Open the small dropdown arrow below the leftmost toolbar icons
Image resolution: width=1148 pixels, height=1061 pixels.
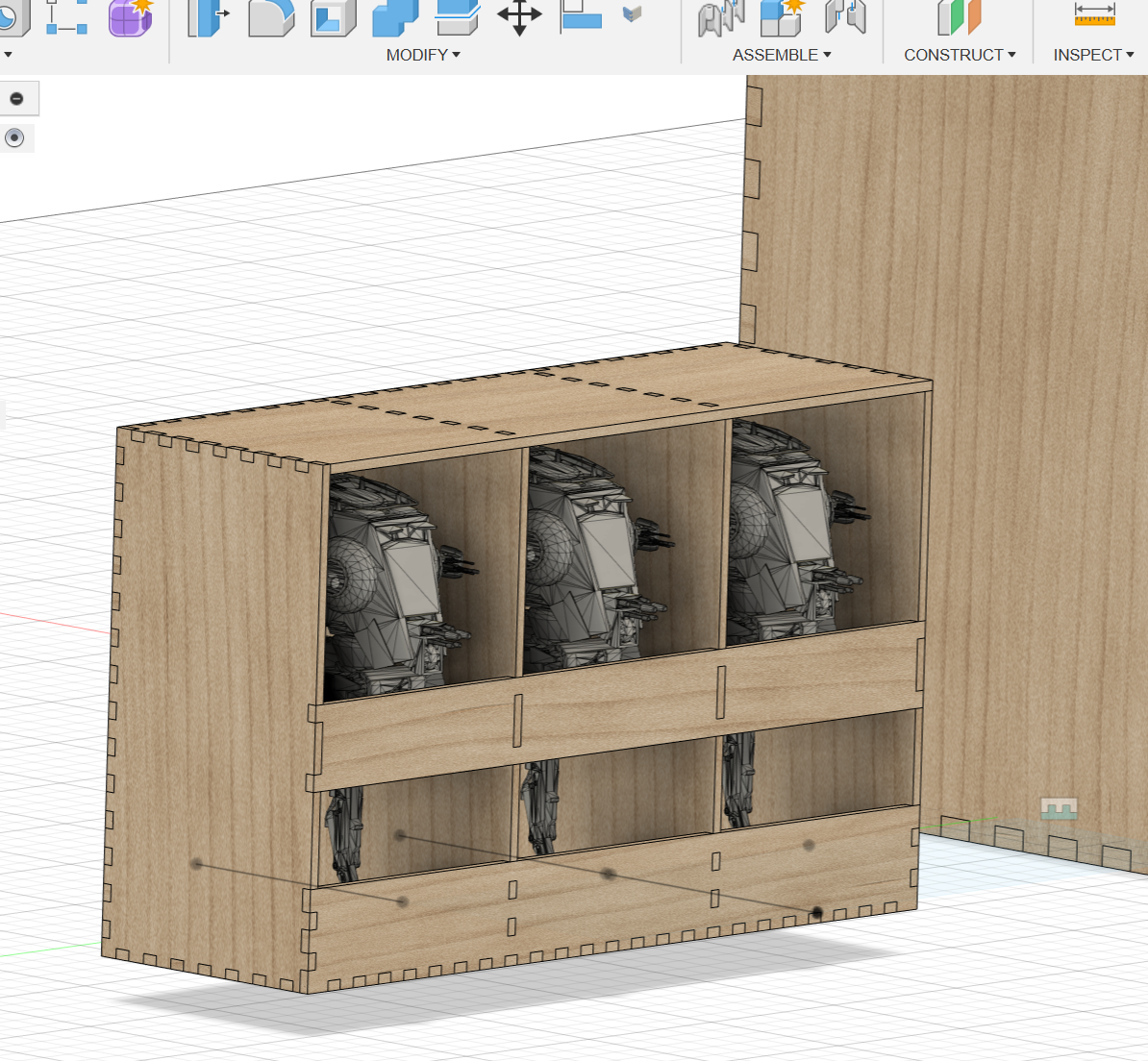pos(8,55)
